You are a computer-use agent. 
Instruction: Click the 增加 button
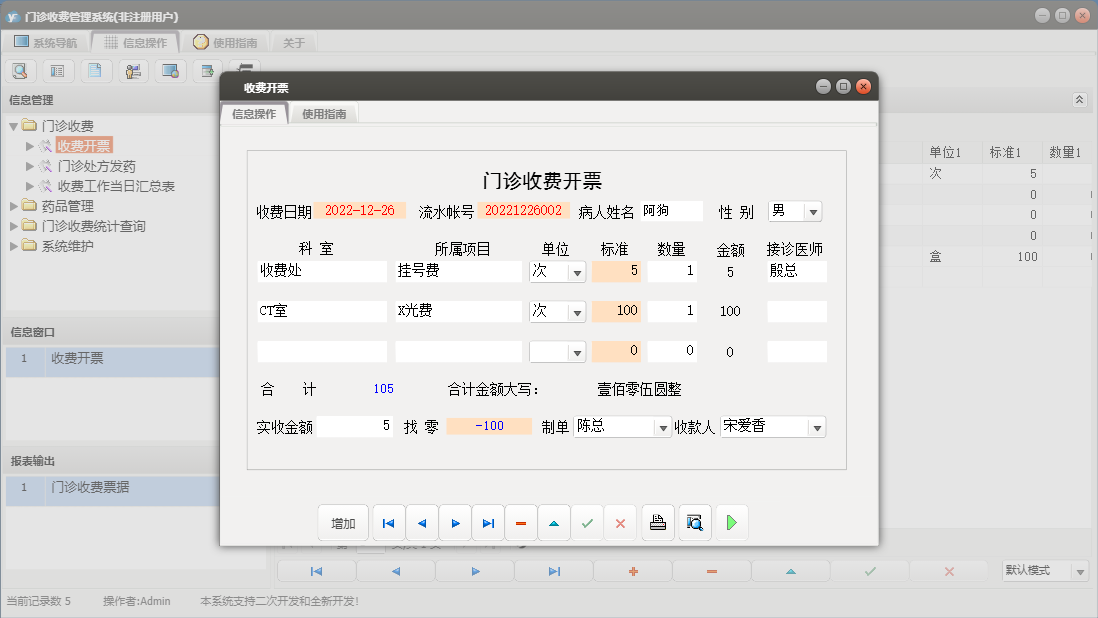(x=343, y=523)
